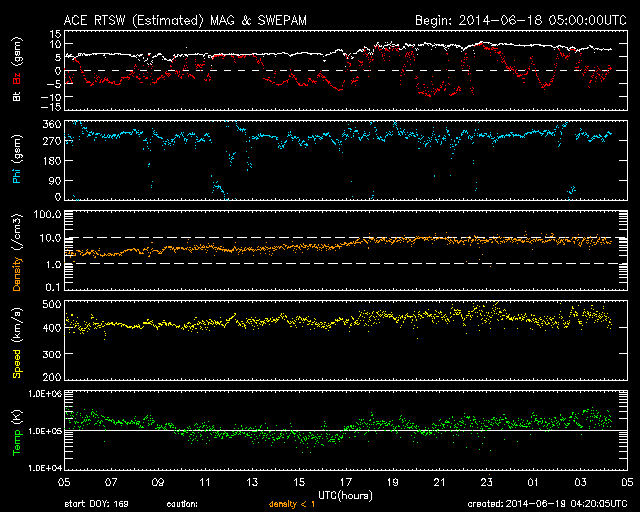Click the start DOY: 169 text
Viewport: 640px width, 512px height.
coord(97,504)
